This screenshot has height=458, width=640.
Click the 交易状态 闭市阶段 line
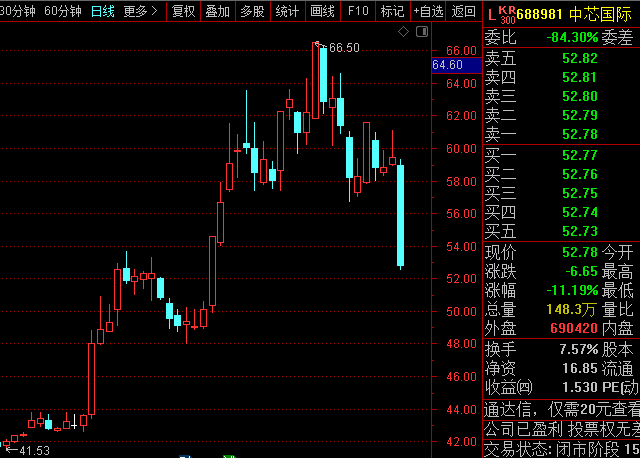tap(562, 449)
